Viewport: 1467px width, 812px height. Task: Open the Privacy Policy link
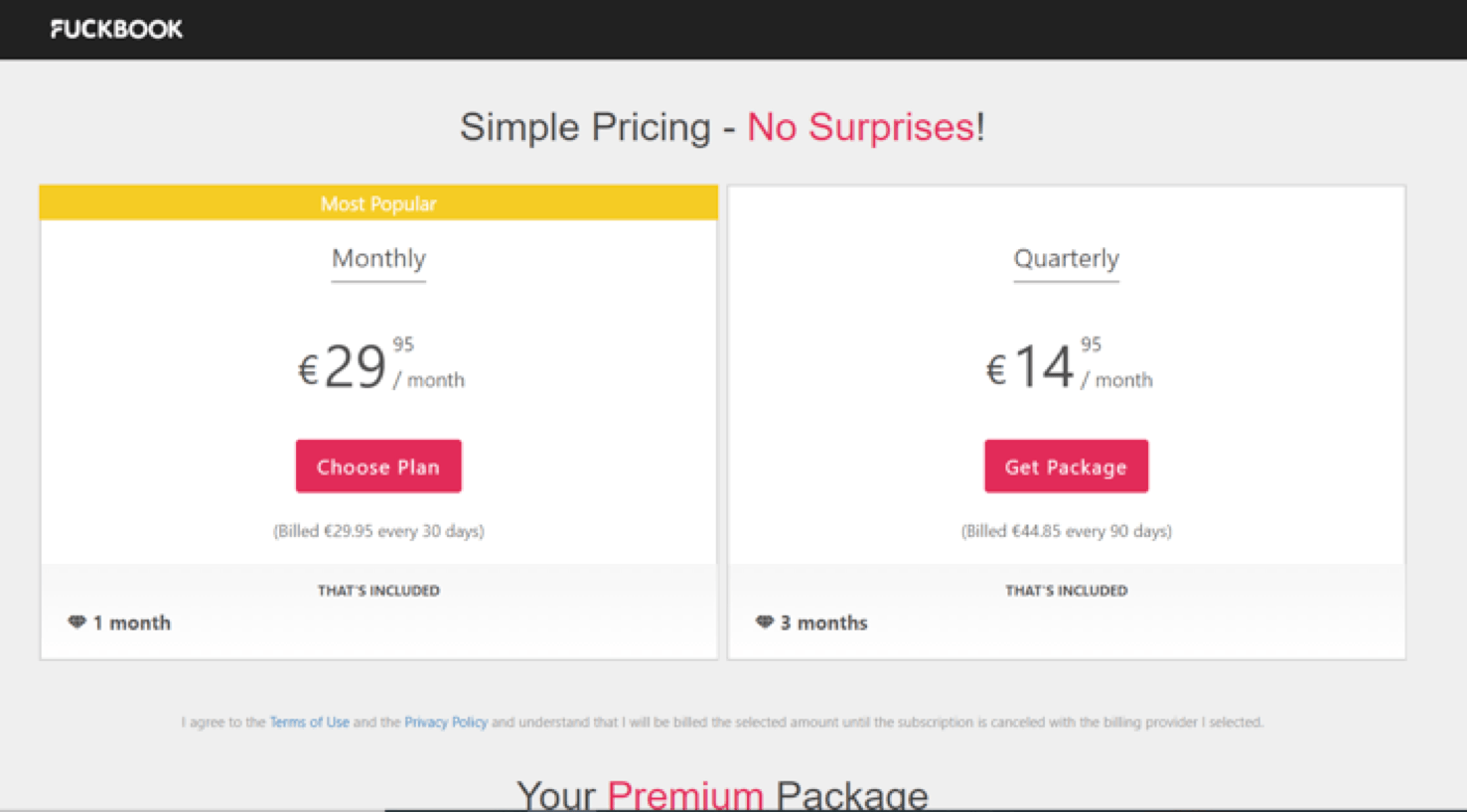(x=446, y=722)
